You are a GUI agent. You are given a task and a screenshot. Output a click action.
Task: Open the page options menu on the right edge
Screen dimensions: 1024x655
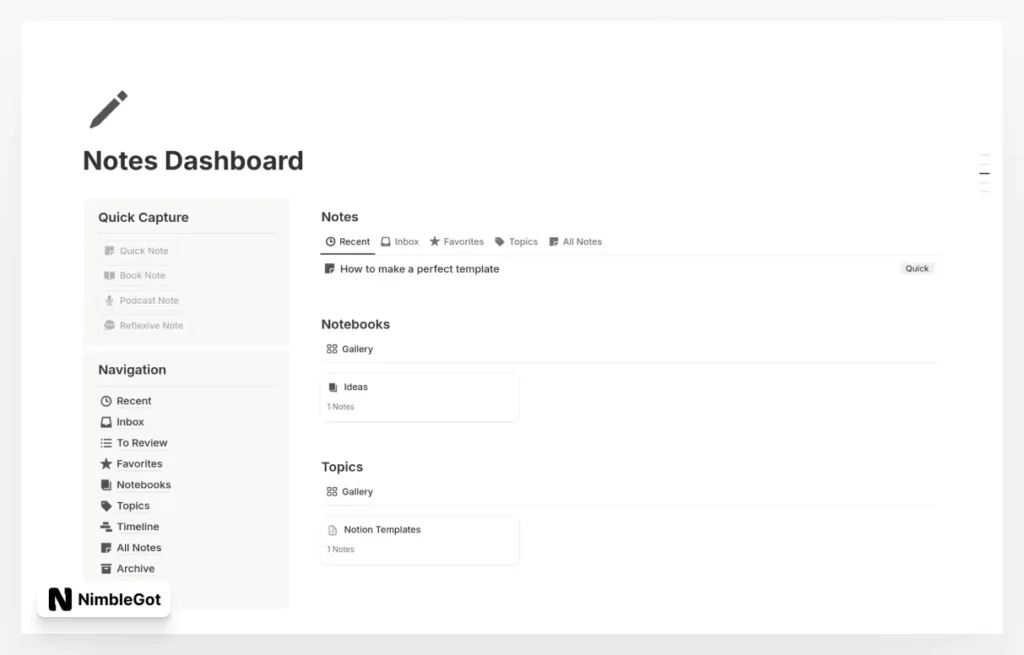click(x=985, y=172)
